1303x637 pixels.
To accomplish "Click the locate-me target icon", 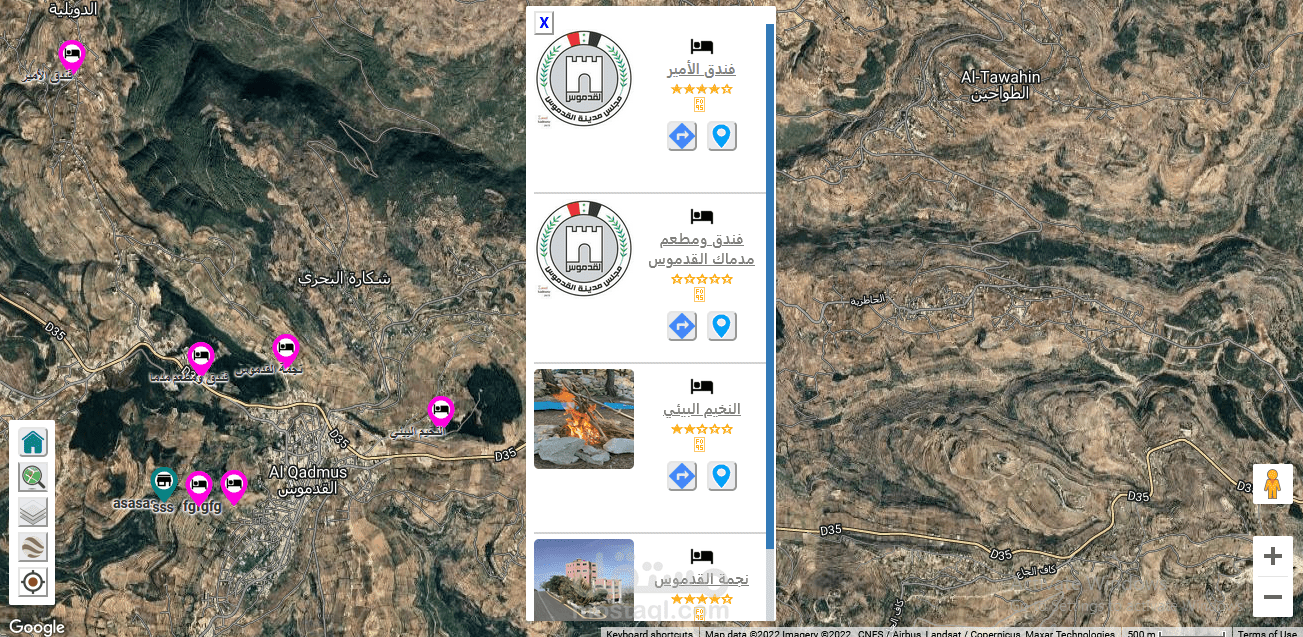I will point(33,582).
